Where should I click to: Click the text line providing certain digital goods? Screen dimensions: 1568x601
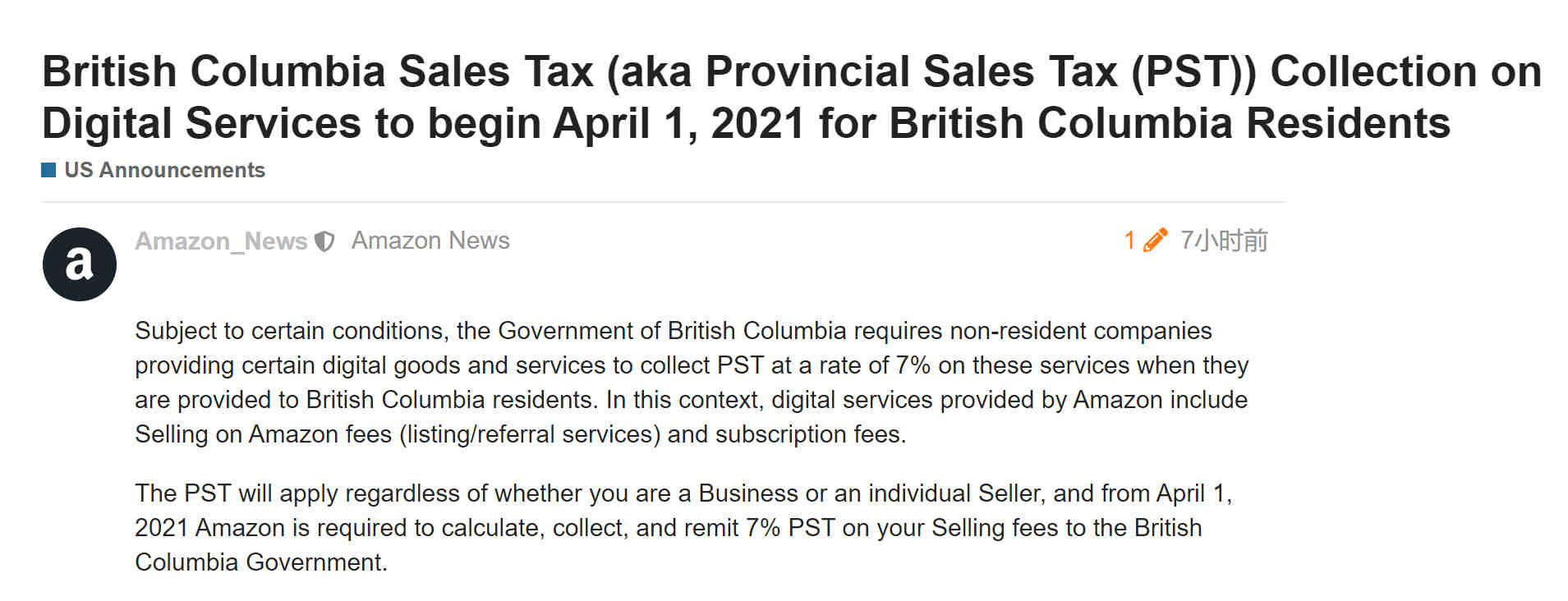point(692,365)
